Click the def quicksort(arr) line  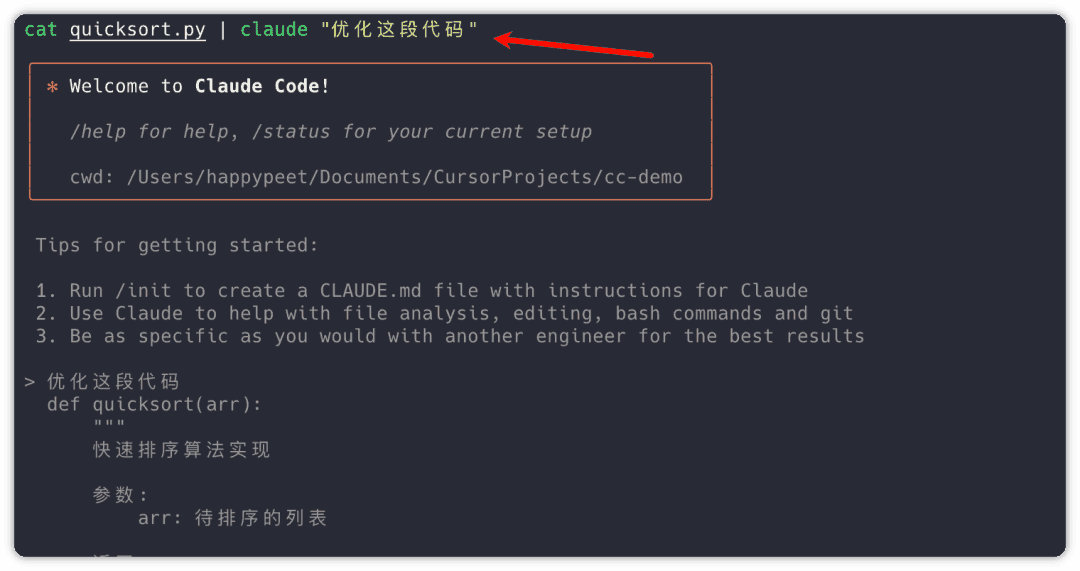pyautogui.click(x=154, y=405)
